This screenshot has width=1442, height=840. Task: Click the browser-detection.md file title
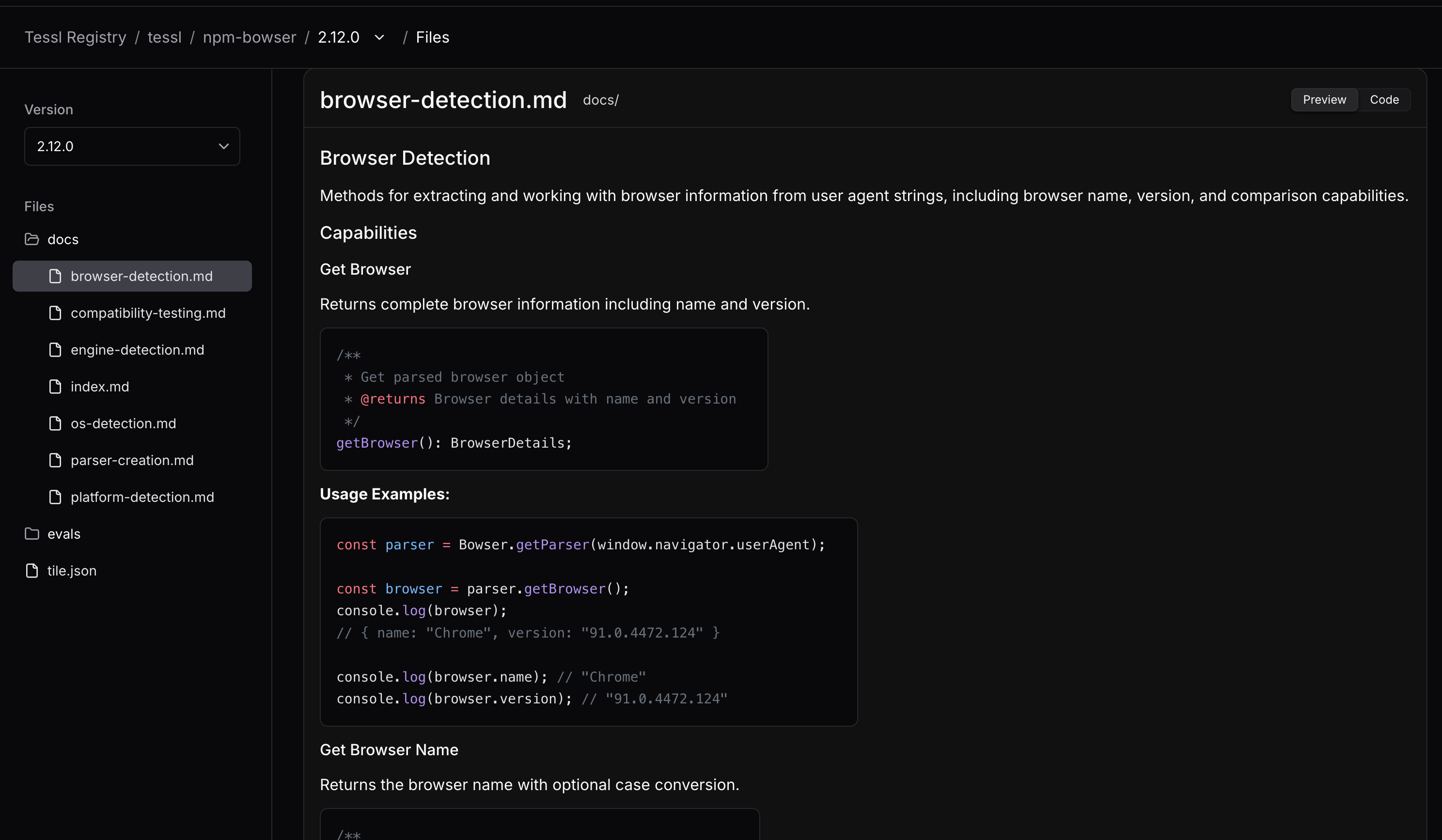(x=443, y=100)
